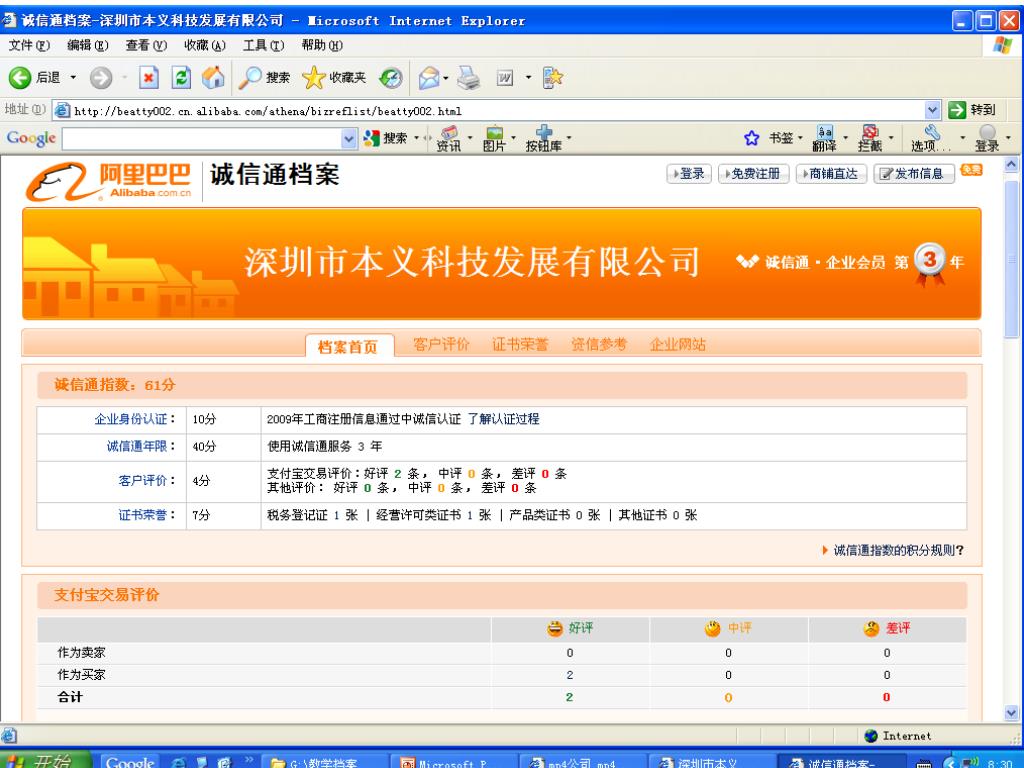Open the Back button history dropdown arrow

pos(72,78)
